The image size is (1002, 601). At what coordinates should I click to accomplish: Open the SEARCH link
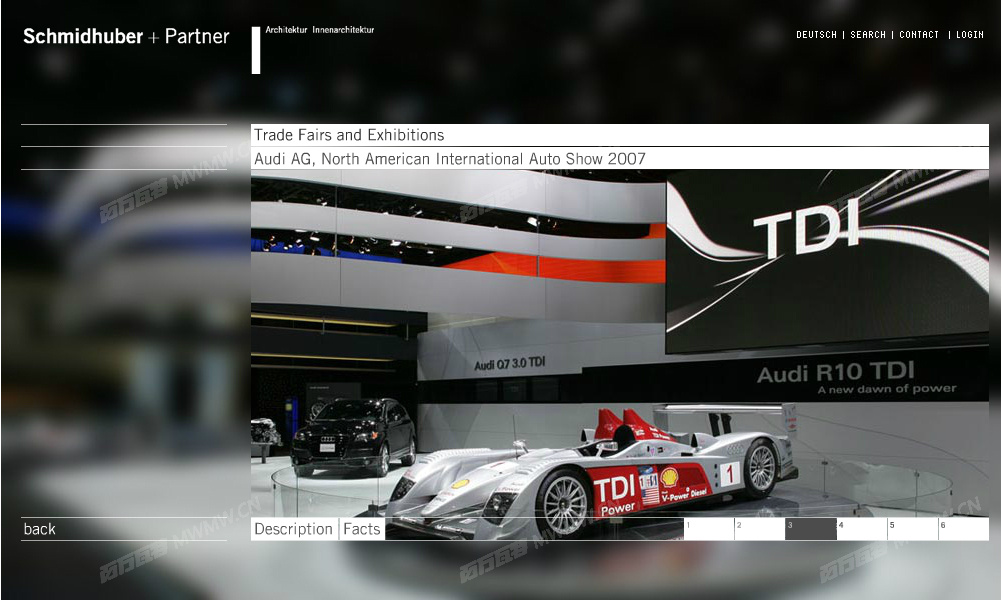(868, 35)
